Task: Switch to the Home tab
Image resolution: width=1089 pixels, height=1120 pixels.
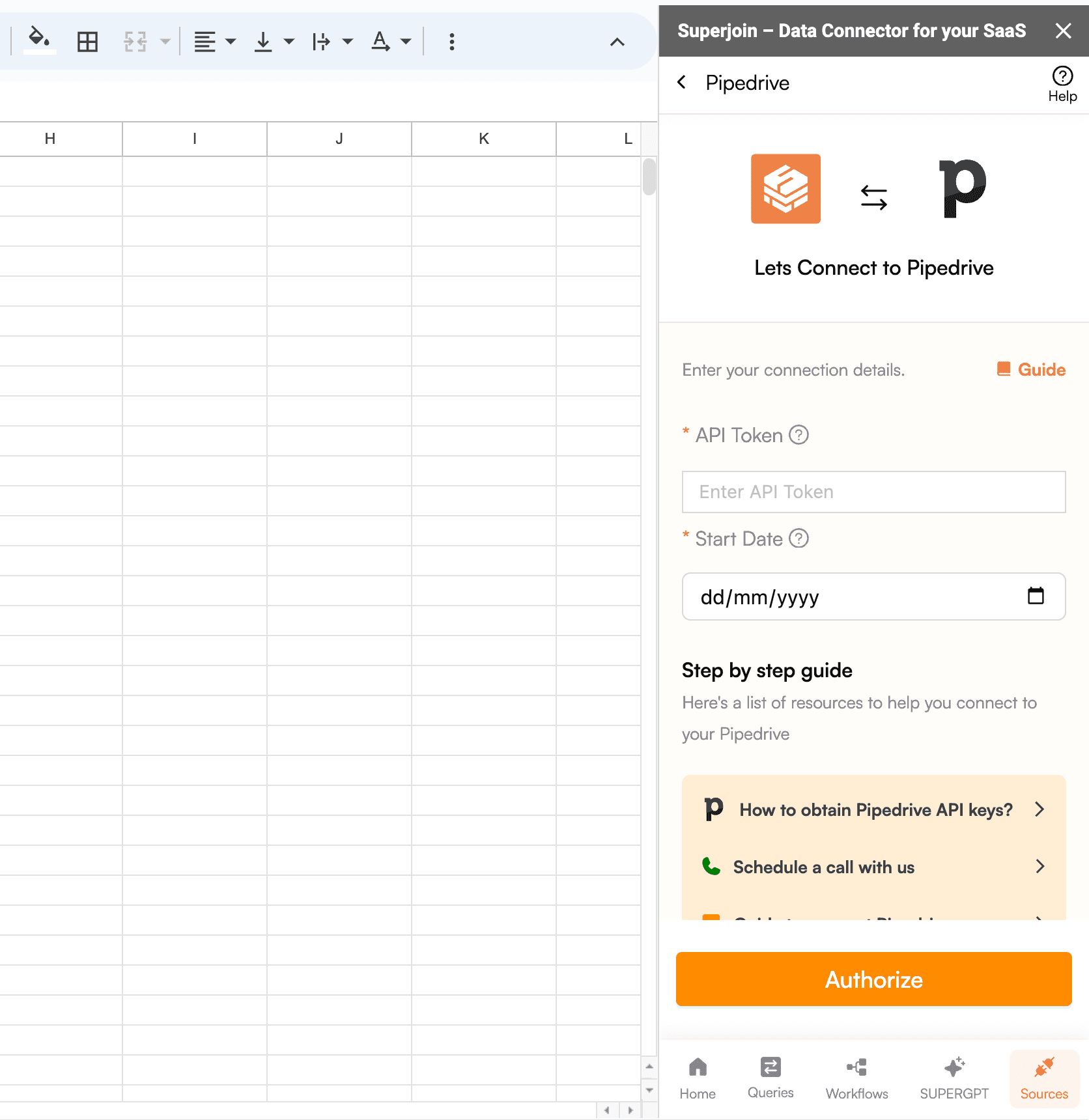Action: click(x=698, y=1078)
